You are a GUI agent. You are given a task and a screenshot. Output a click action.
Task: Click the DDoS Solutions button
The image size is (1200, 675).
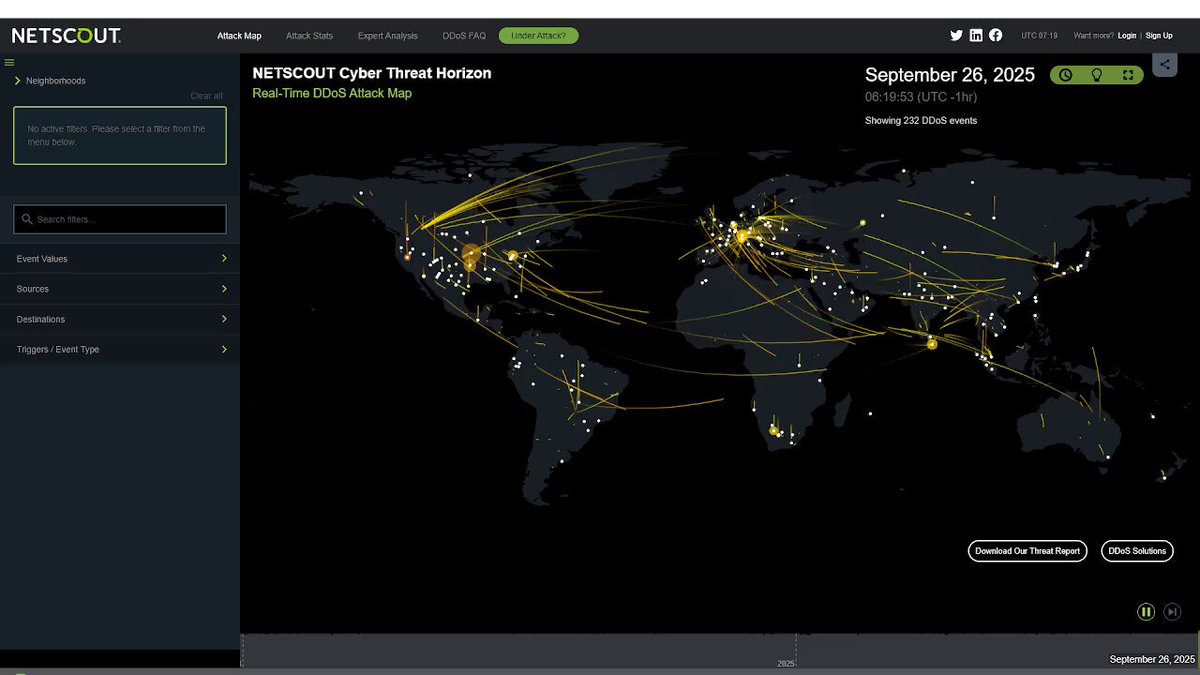tap(1137, 551)
